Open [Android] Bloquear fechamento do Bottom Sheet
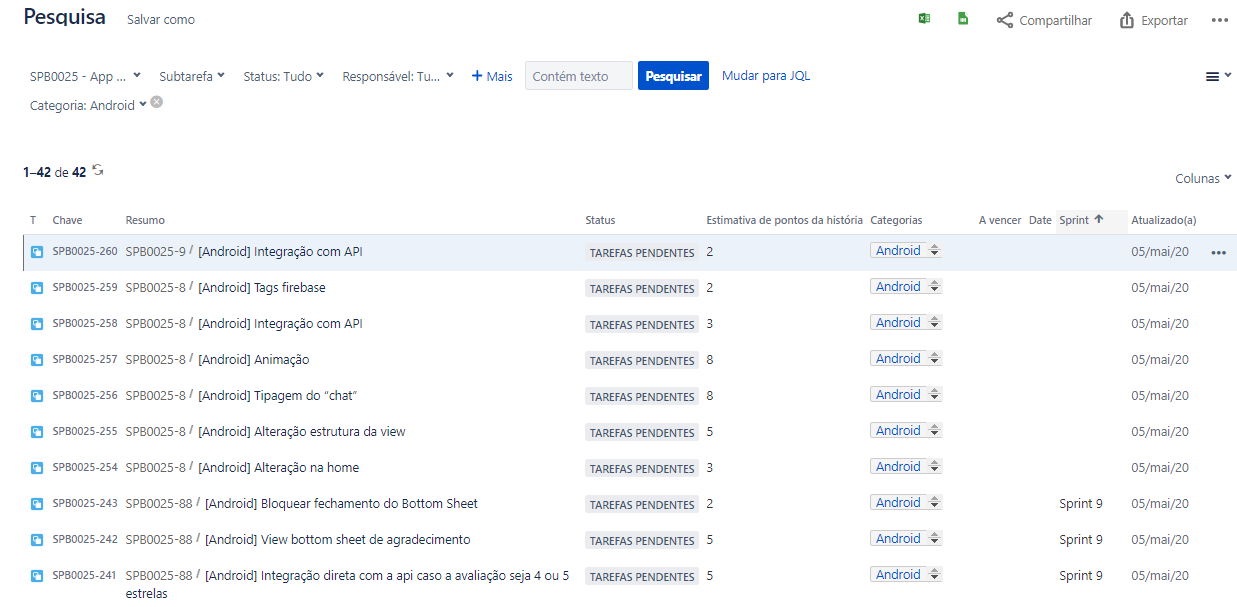The image size is (1237, 607). click(342, 504)
